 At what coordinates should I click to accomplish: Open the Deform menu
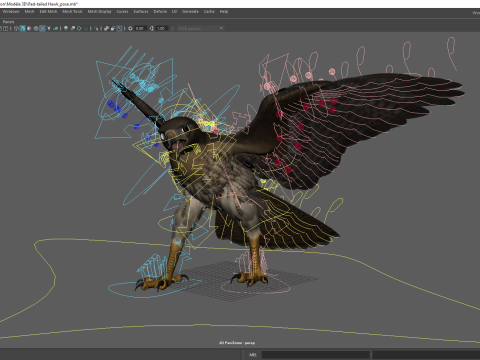point(160,12)
